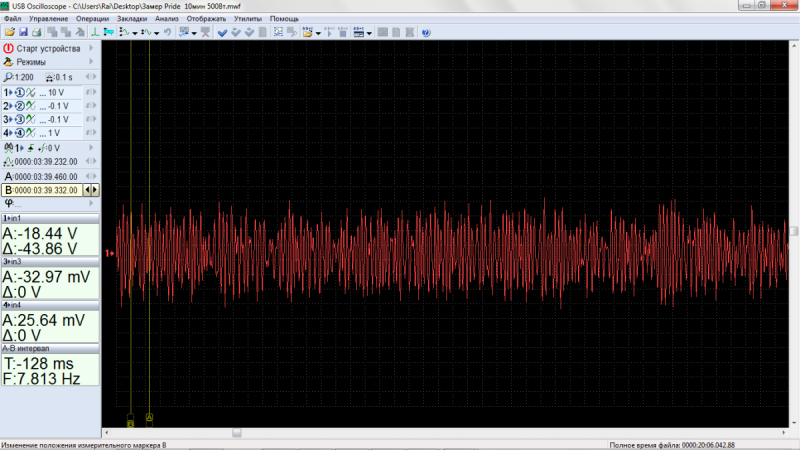800x450 pixels.
Task: Toggle channel 2 circled number indicator
Action: pos(19,106)
